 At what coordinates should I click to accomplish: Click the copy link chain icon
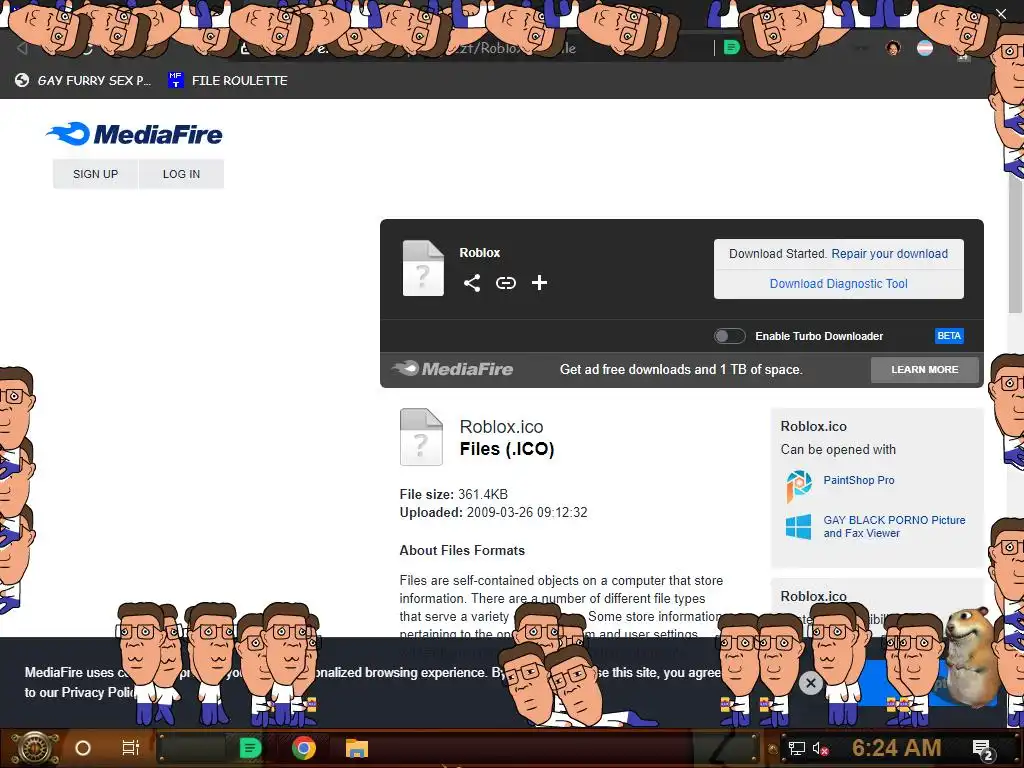coord(505,283)
